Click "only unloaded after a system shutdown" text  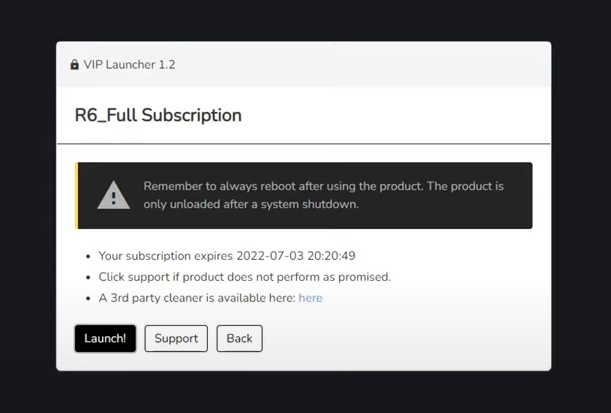coord(250,204)
